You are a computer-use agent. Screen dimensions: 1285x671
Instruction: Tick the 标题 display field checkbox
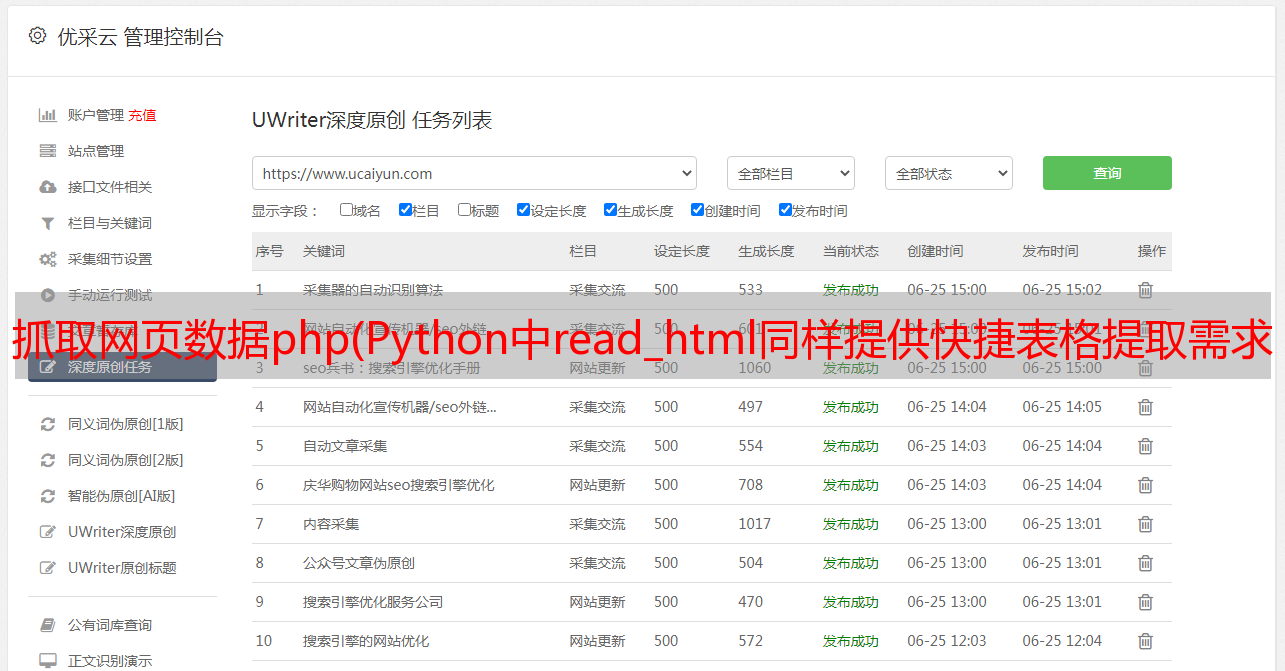464,210
